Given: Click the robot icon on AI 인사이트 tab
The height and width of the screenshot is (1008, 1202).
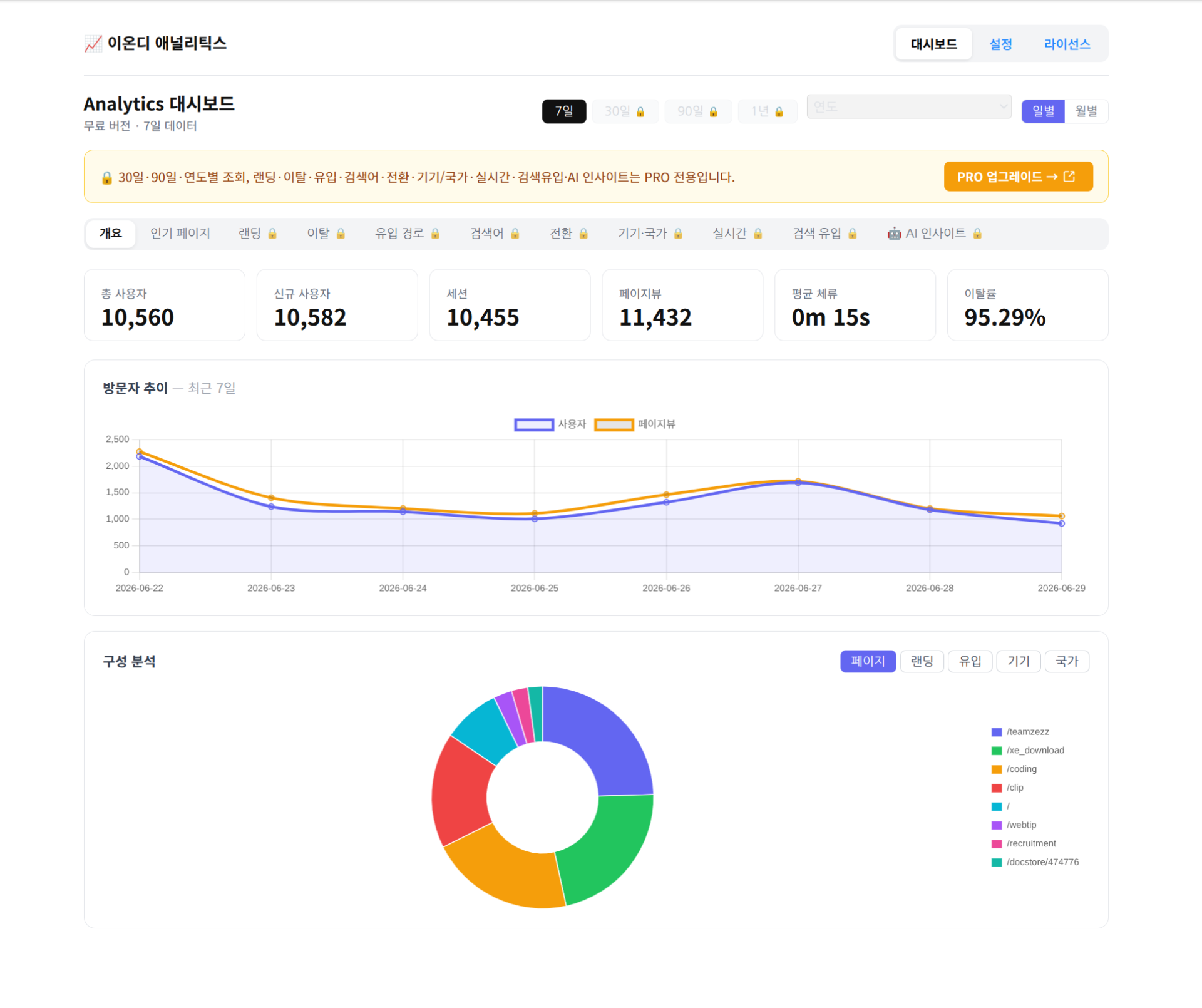Looking at the screenshot, I should point(894,234).
